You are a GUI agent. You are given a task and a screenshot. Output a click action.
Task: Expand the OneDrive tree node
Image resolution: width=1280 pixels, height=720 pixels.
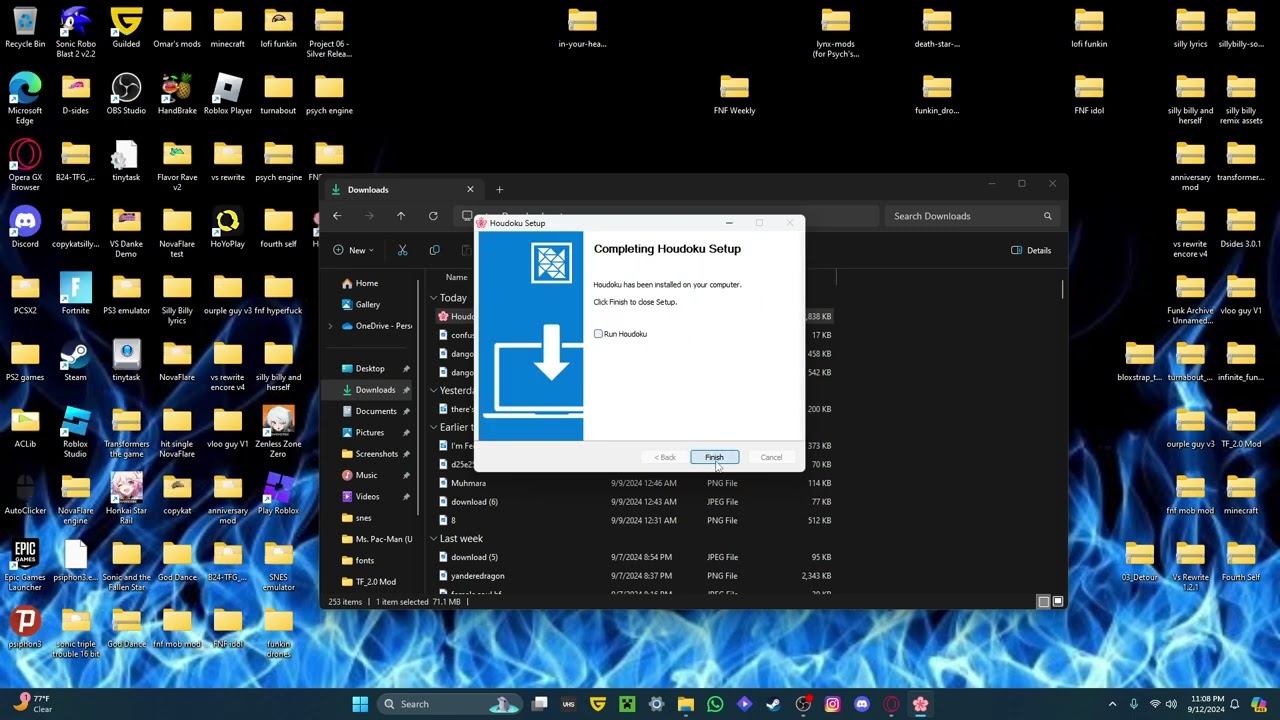[330, 326]
